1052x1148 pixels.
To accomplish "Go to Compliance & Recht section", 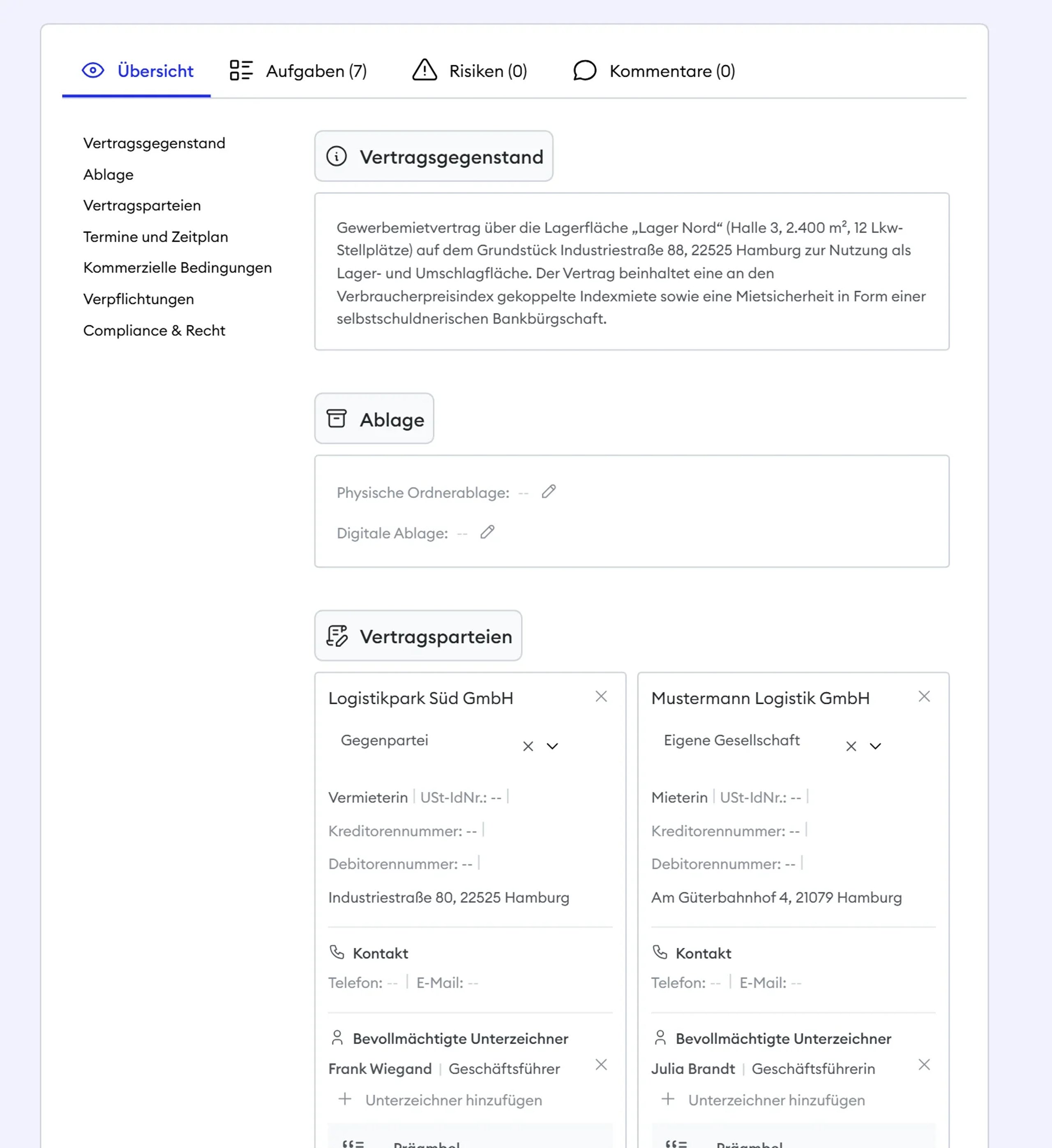I will tap(154, 330).
